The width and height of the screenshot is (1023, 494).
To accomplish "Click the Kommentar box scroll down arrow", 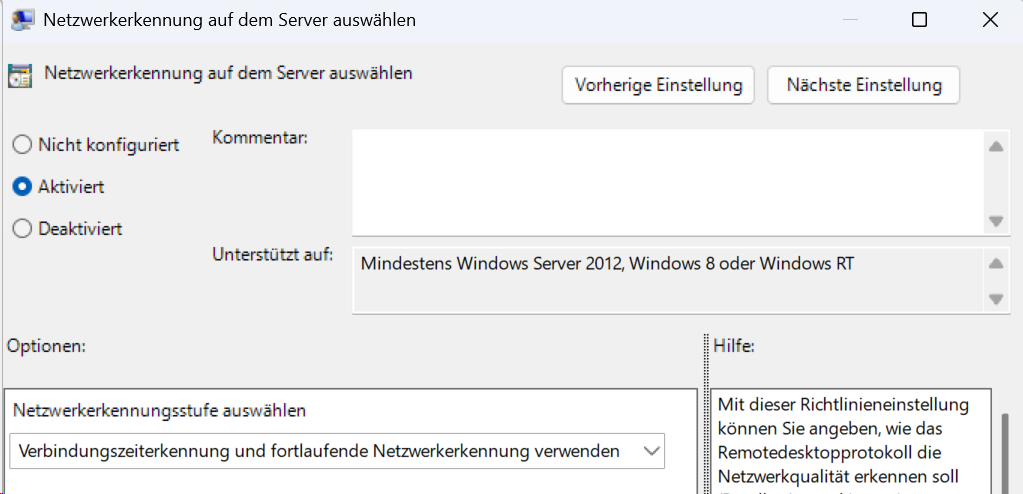I will (995, 221).
